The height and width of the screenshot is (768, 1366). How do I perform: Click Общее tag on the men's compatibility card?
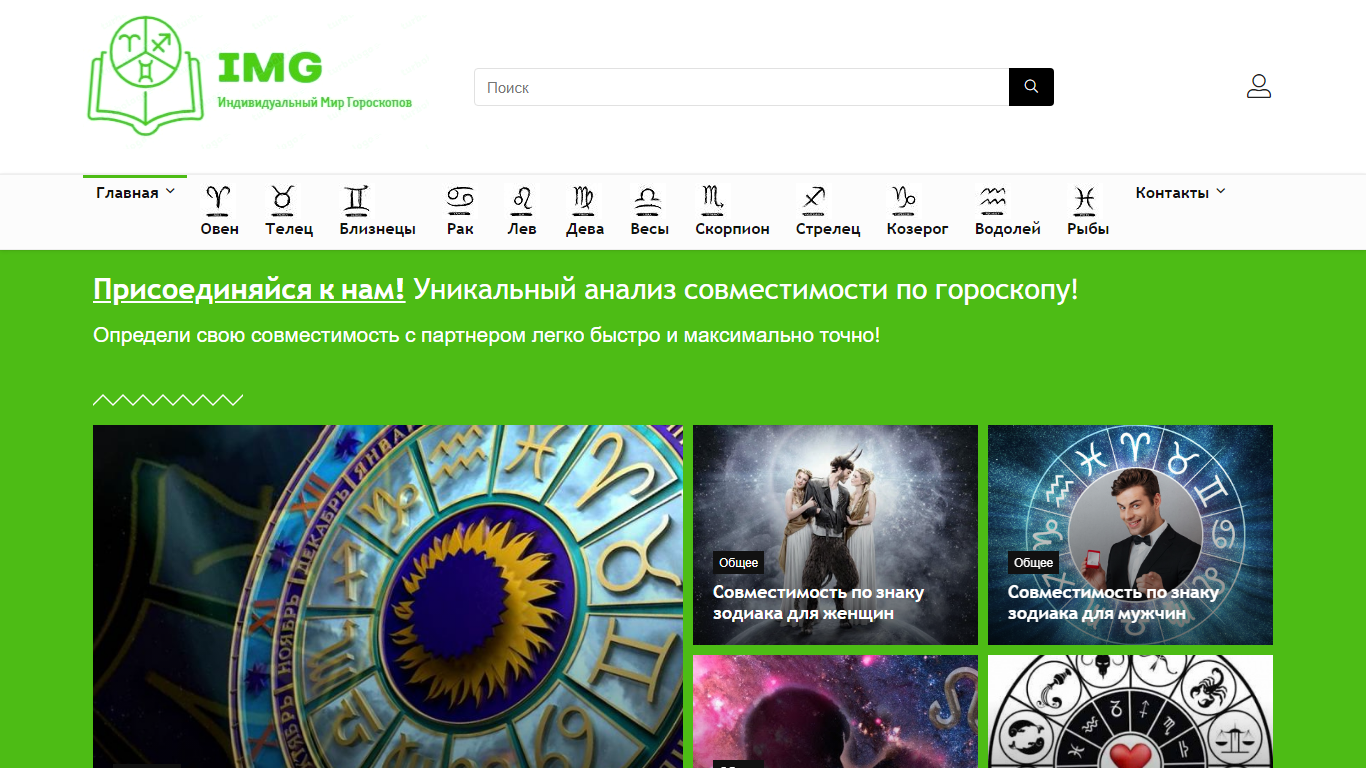point(1034,563)
